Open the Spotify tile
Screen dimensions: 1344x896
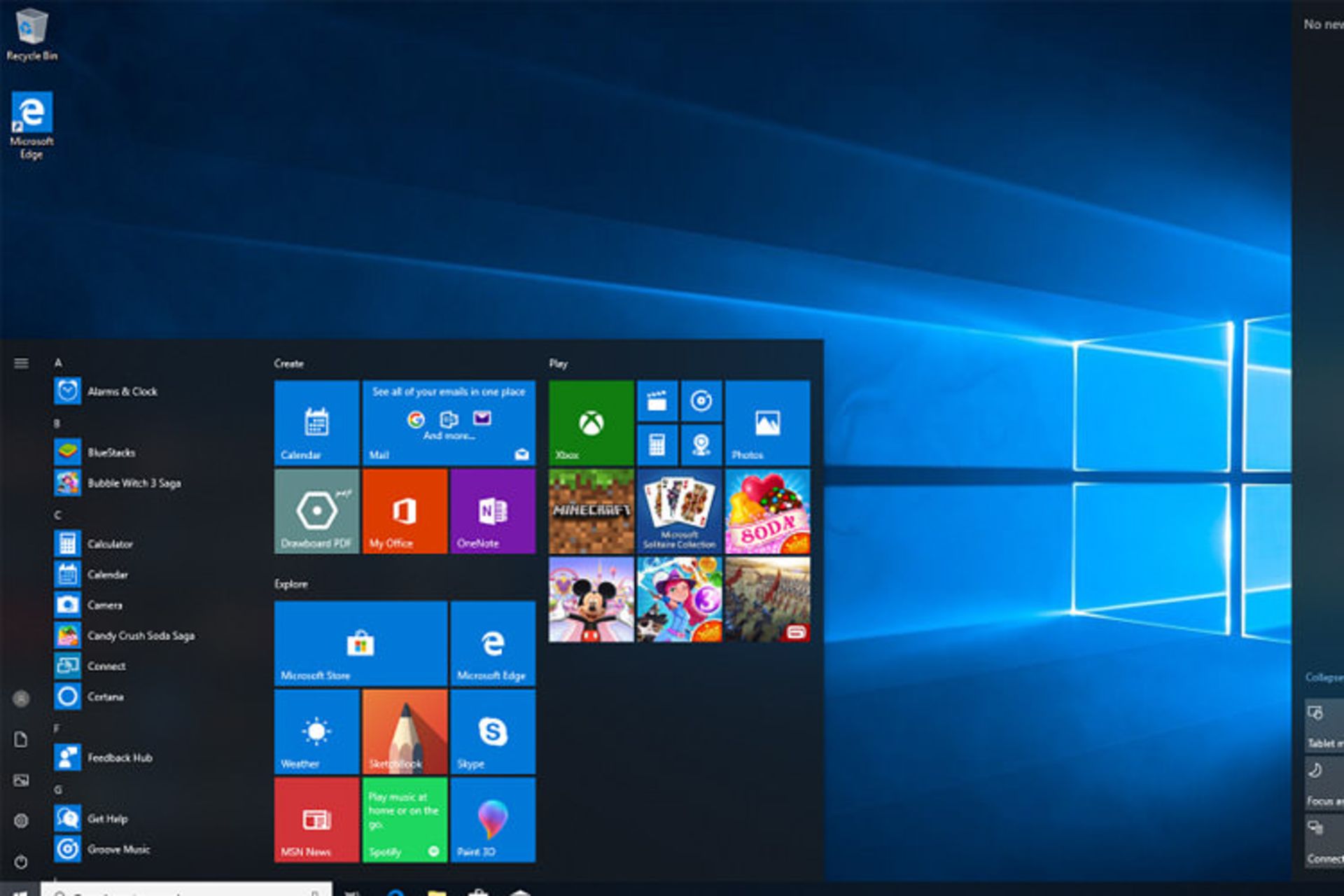[405, 820]
